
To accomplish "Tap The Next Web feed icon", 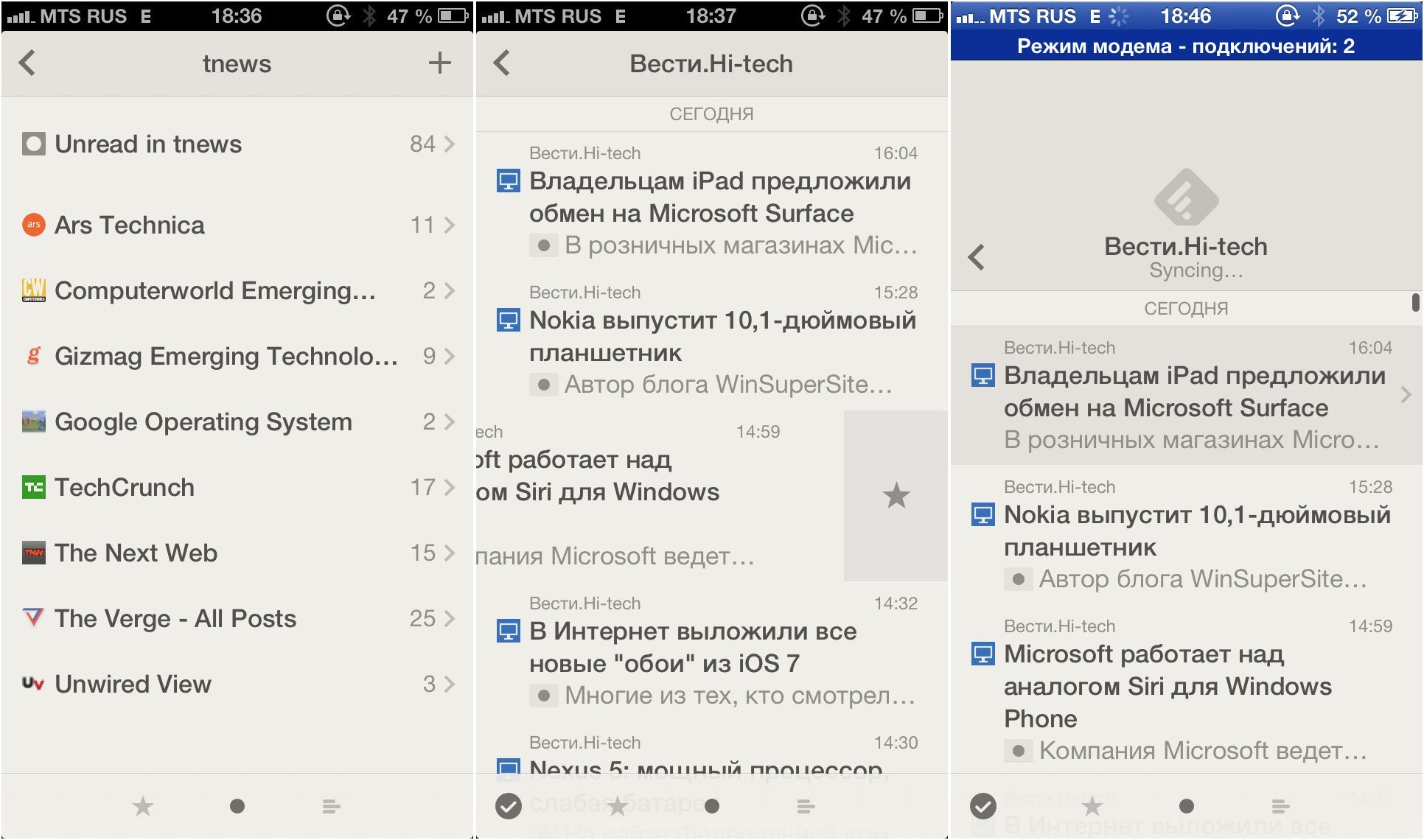I will tap(32, 553).
